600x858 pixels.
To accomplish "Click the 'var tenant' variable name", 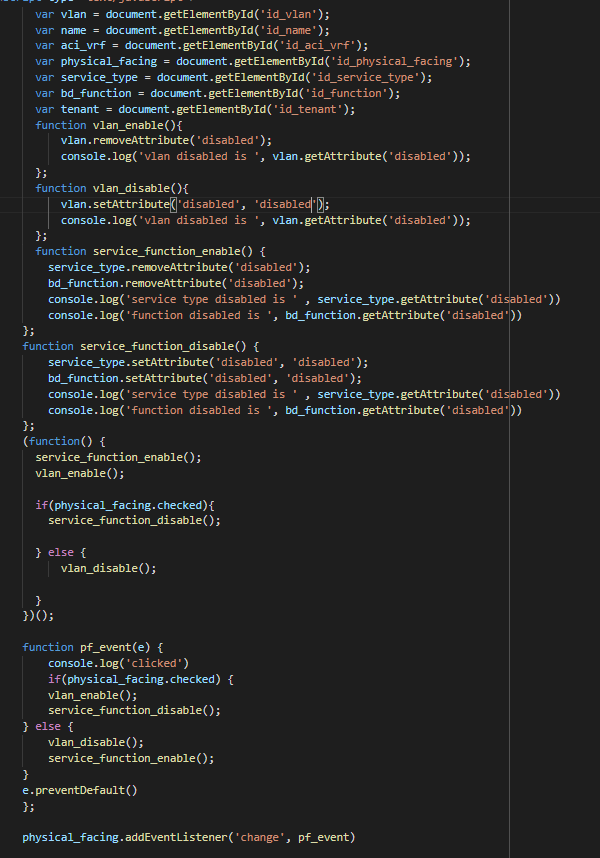I will [x=80, y=109].
